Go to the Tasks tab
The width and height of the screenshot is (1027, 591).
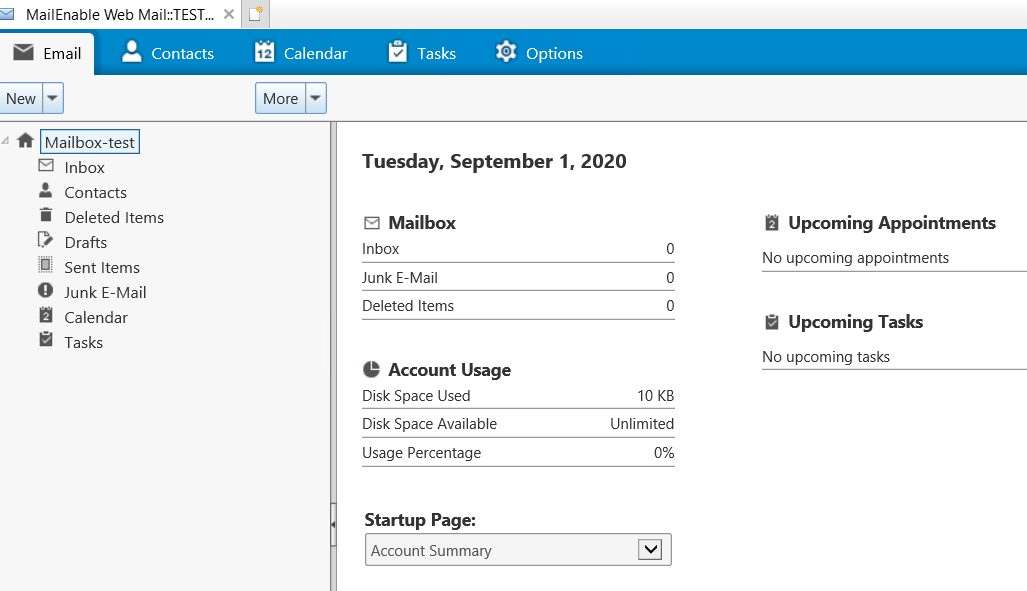[x=422, y=53]
